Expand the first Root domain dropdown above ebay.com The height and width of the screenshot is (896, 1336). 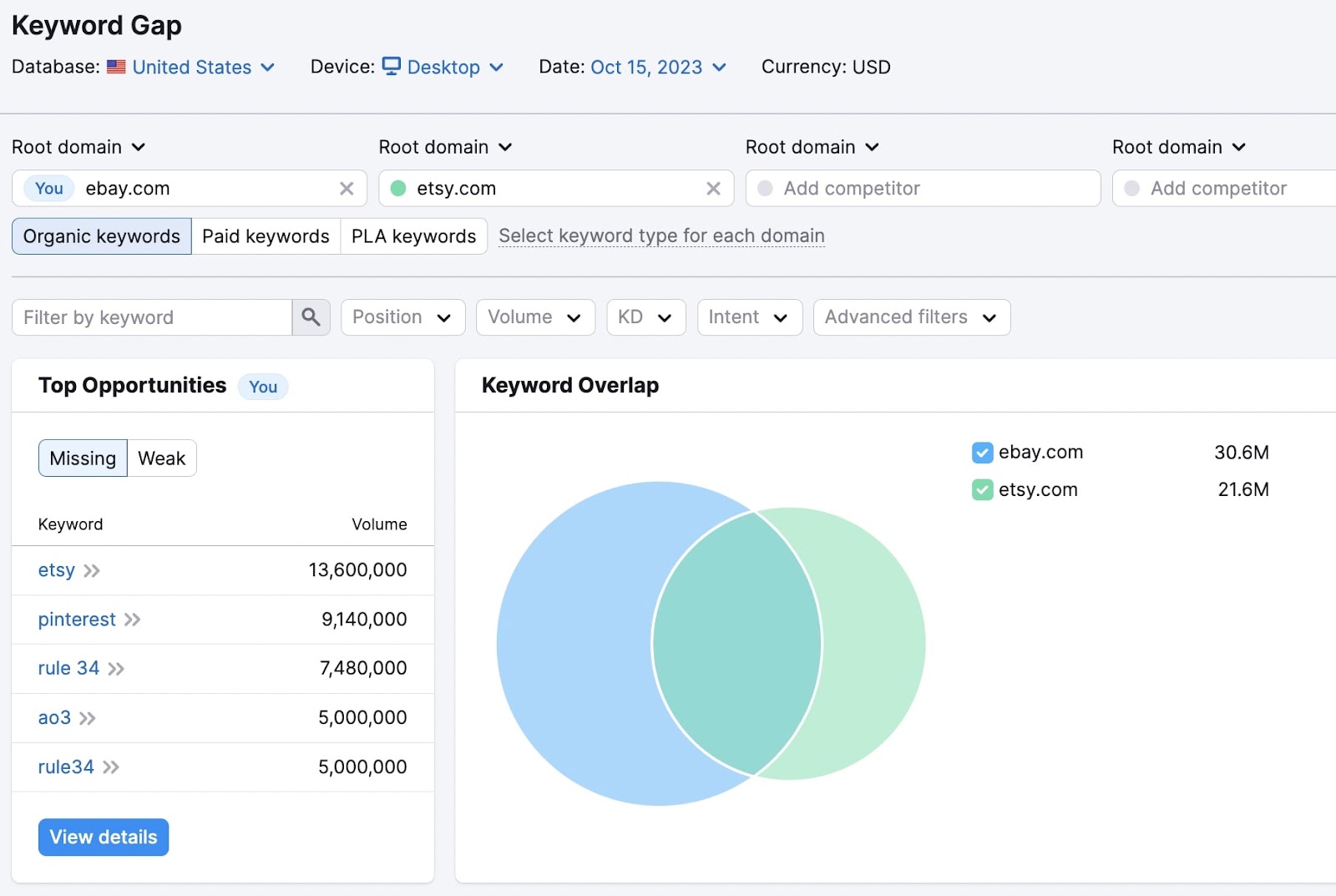coord(78,147)
